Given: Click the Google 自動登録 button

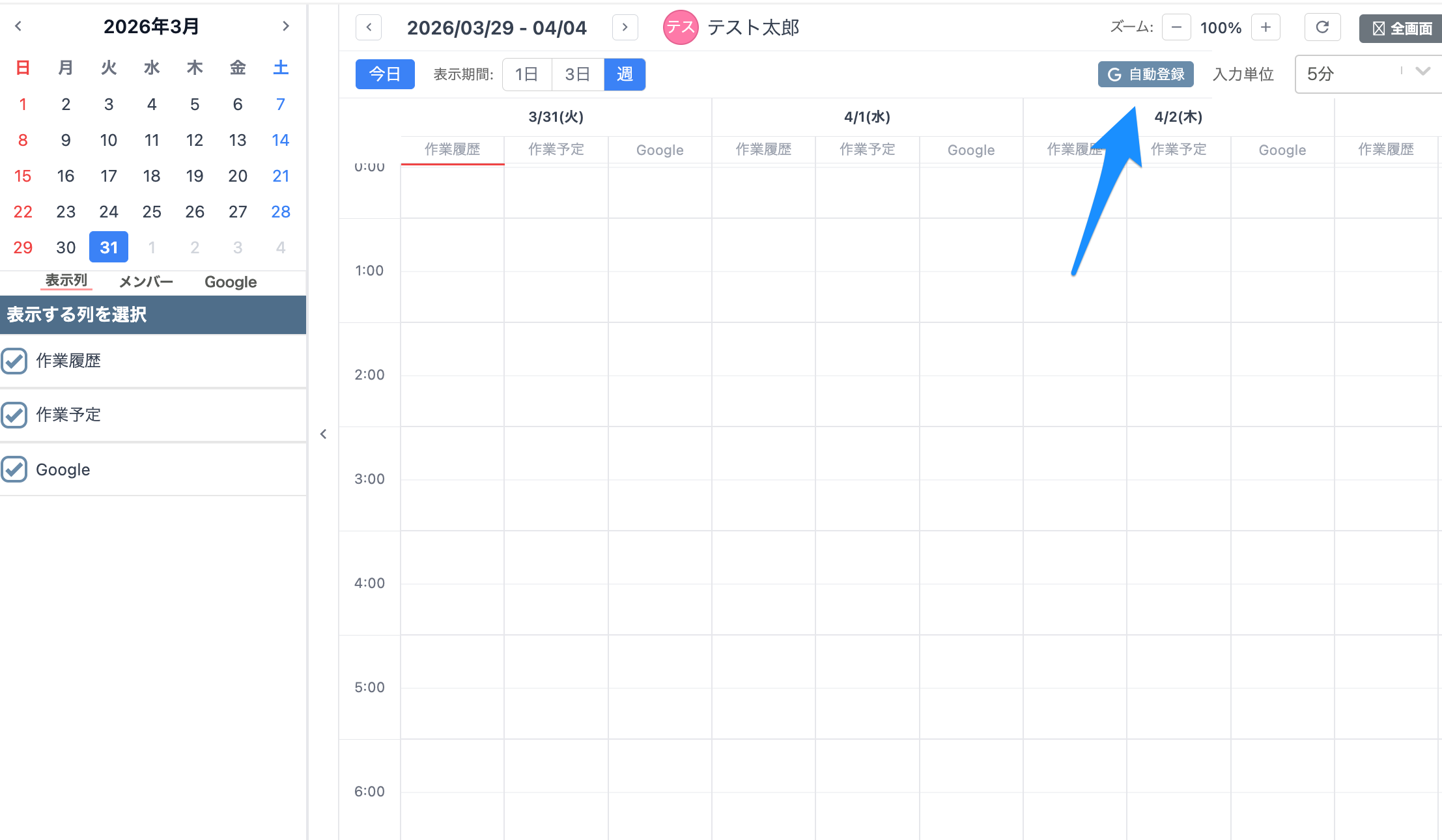Looking at the screenshot, I should click(x=1146, y=74).
